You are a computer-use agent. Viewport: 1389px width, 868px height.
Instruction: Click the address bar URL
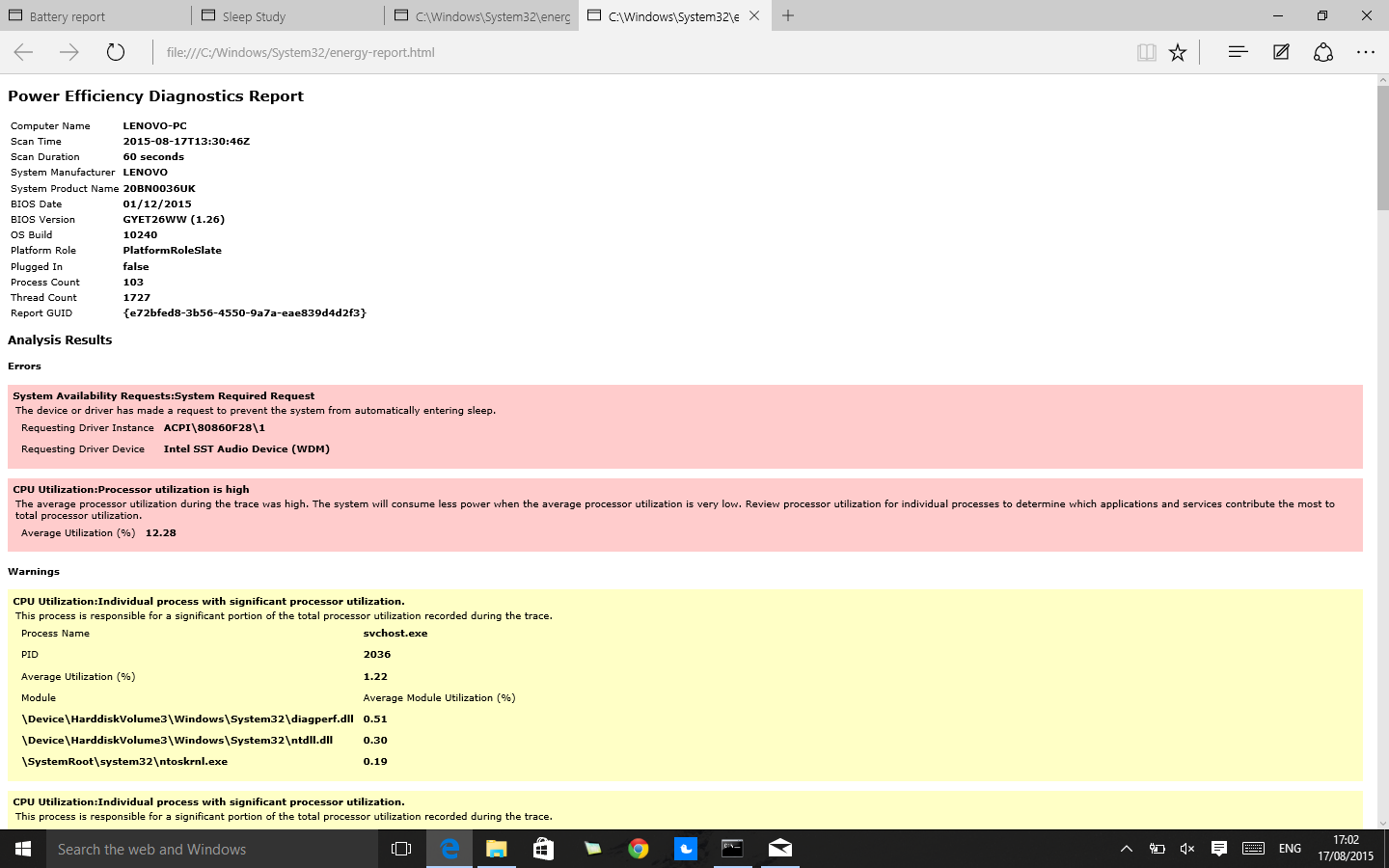click(300, 52)
